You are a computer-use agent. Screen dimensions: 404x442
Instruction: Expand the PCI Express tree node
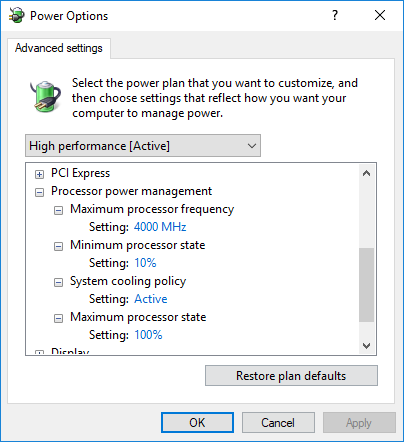(x=39, y=174)
